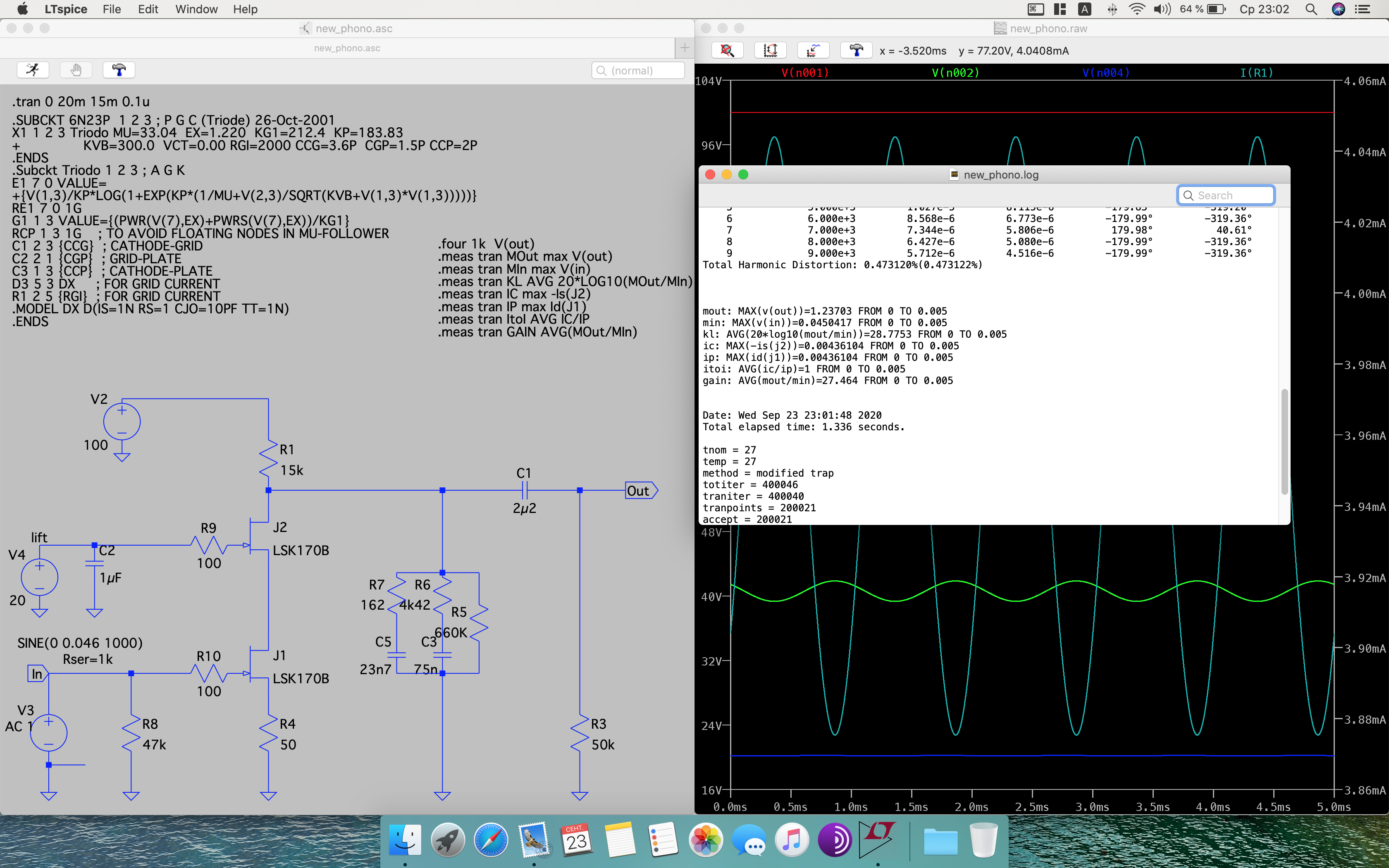Open the Edit menu

tap(148, 9)
